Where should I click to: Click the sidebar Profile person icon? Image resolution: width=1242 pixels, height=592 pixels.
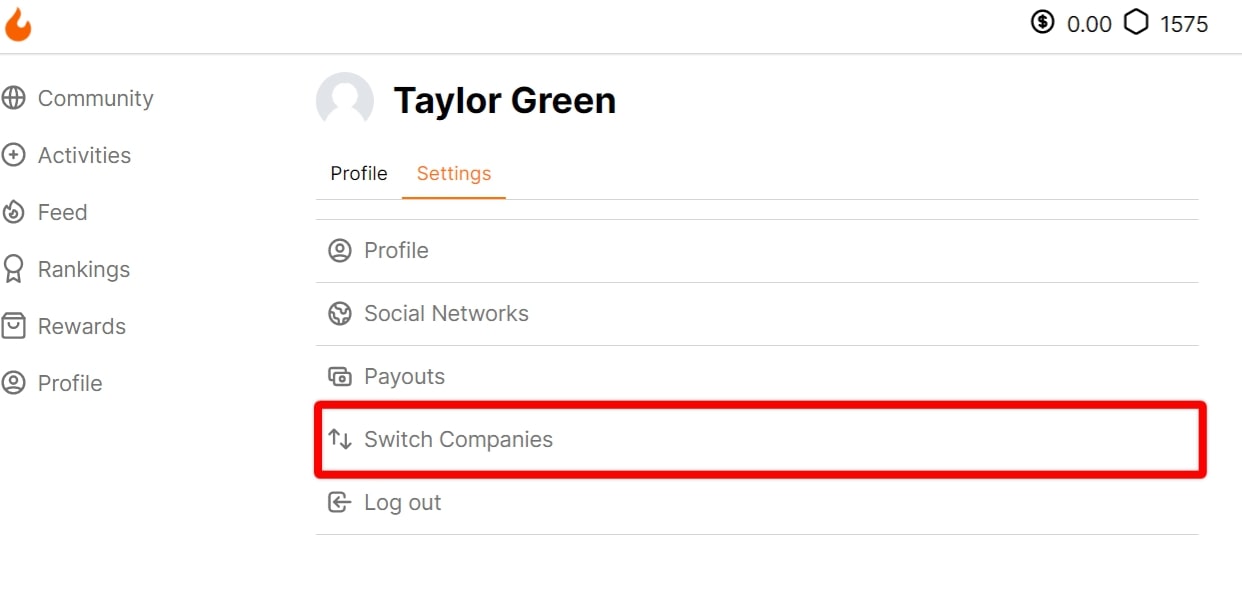pyautogui.click(x=13, y=383)
